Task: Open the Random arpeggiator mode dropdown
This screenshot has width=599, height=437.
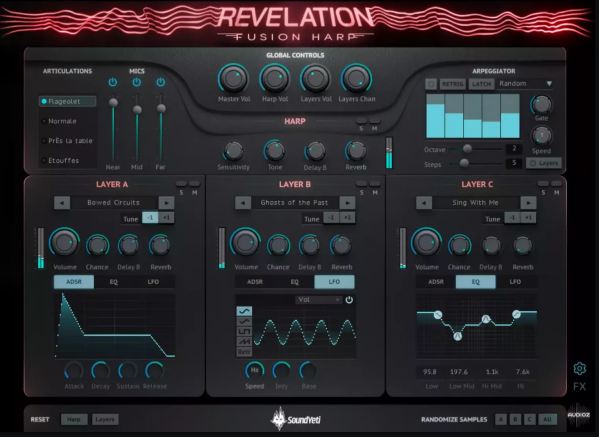Action: click(525, 84)
